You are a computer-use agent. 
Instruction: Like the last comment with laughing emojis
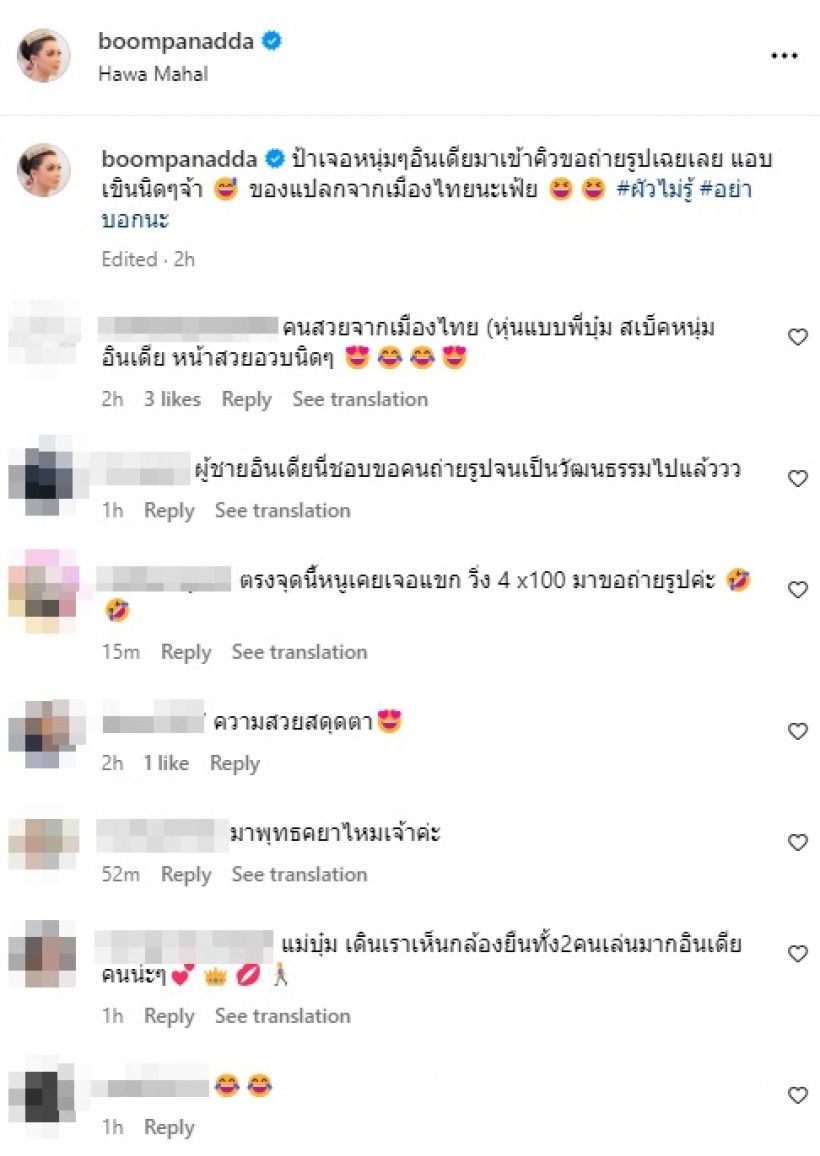pyautogui.click(x=798, y=1096)
